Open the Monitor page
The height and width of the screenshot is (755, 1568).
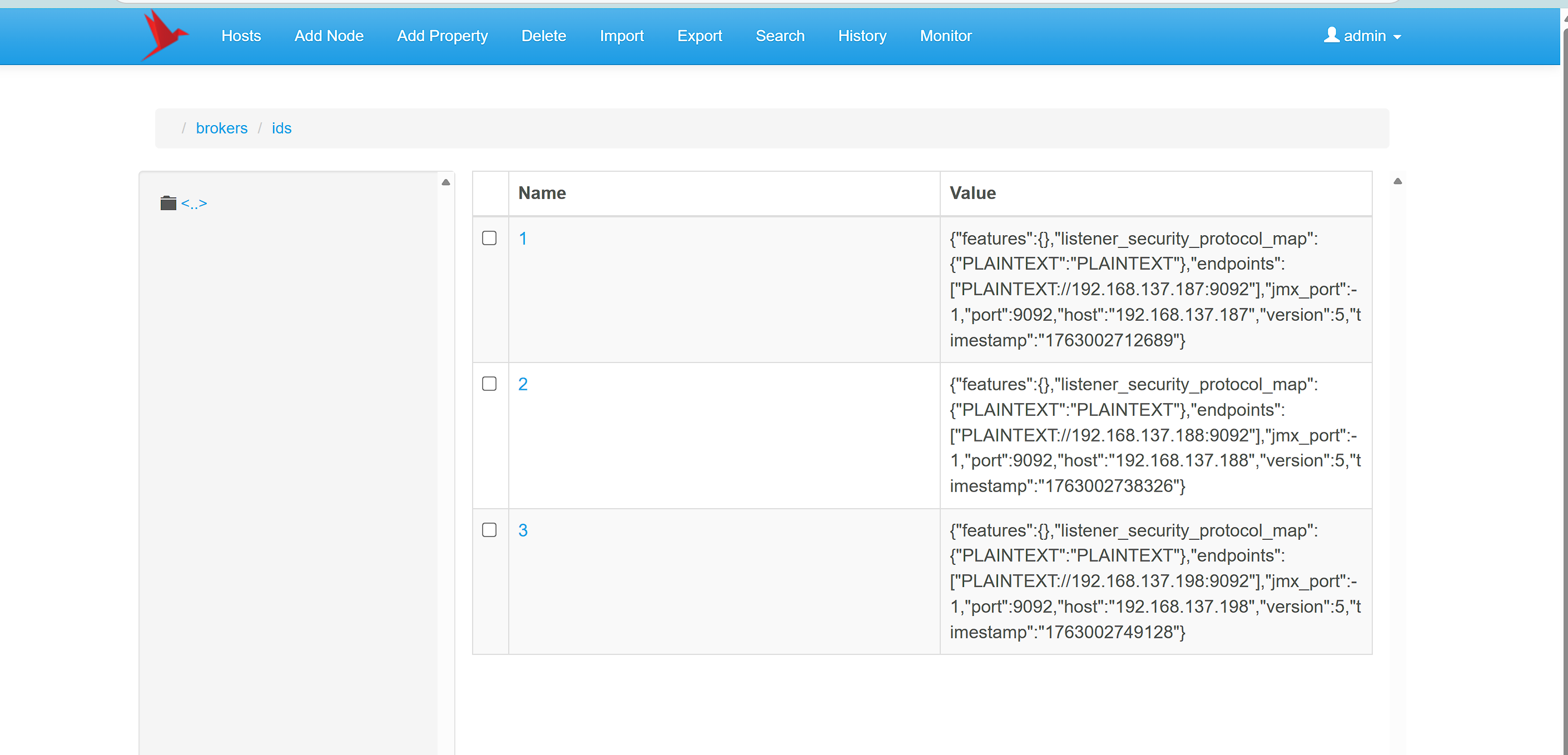[x=945, y=36]
